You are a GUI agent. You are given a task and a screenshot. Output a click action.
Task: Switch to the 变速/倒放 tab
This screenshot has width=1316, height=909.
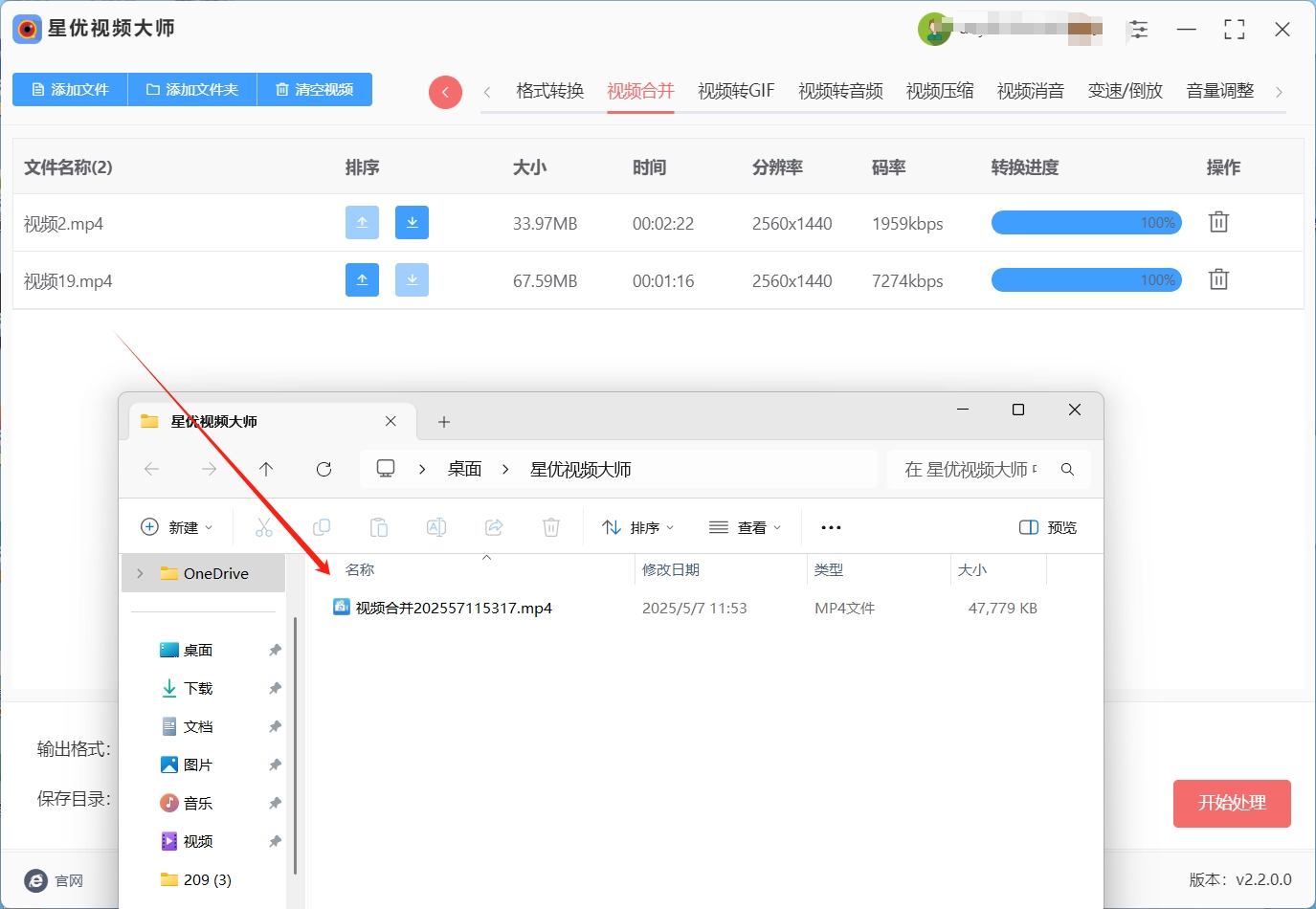tap(1125, 91)
